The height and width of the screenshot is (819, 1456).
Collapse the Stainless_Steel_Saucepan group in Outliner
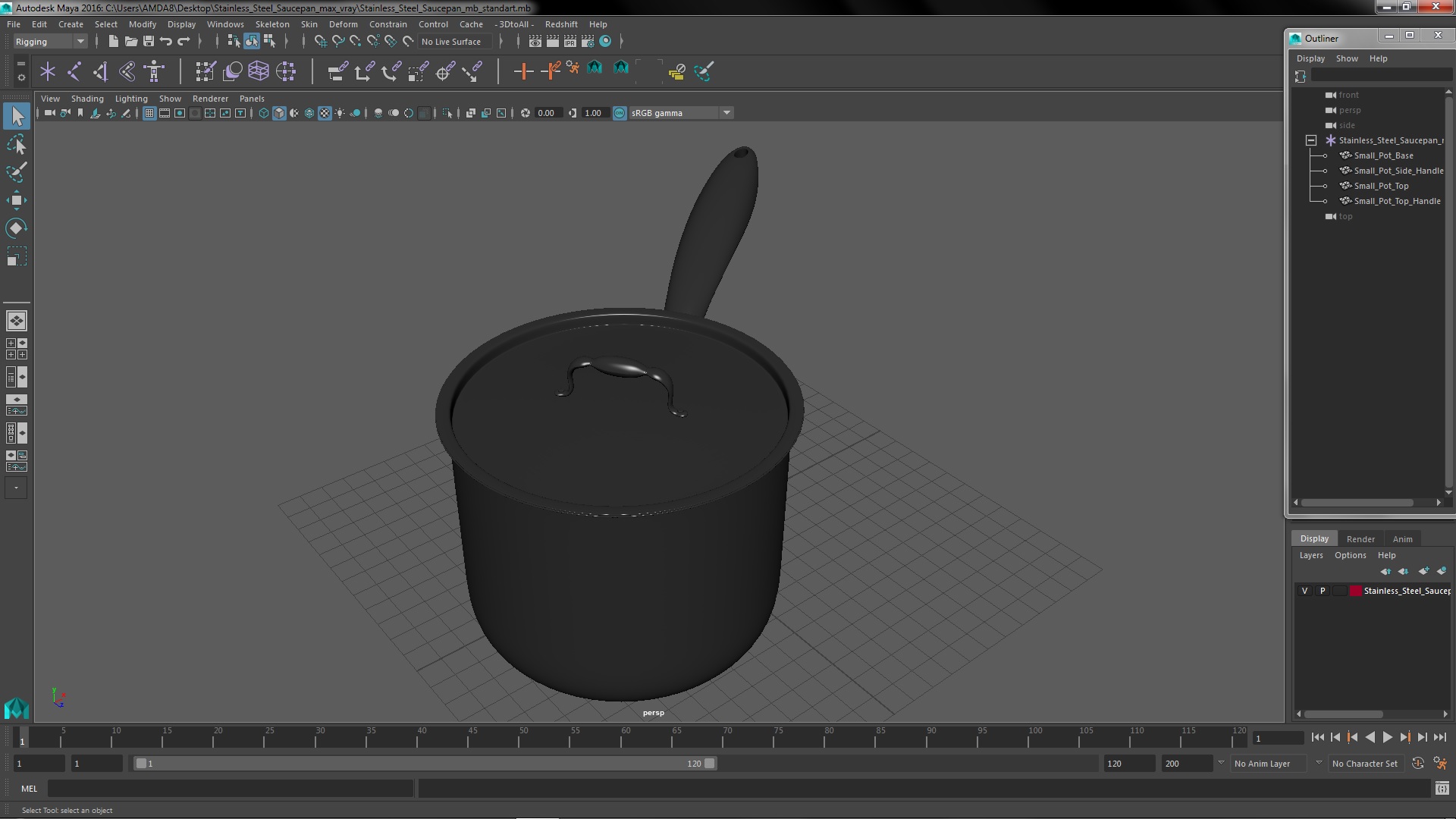point(1310,140)
